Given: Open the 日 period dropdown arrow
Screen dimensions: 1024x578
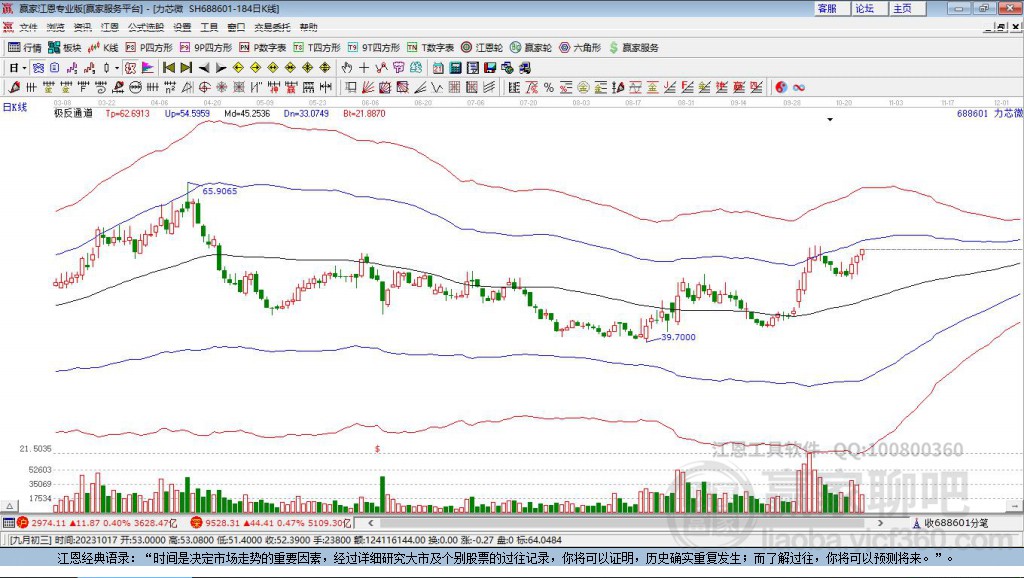Looking at the screenshot, I should (x=24, y=68).
